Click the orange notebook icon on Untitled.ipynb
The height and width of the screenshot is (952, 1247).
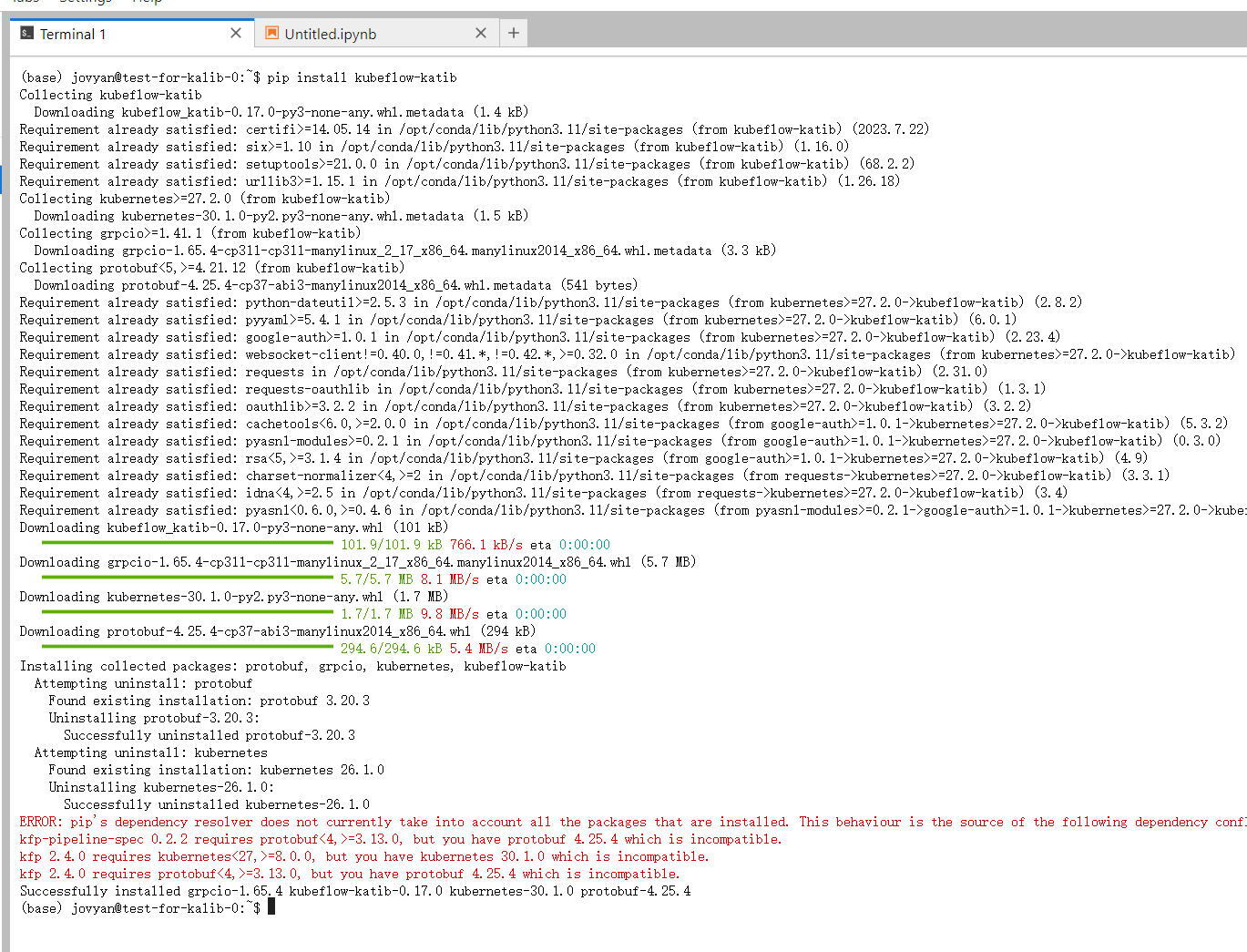click(x=271, y=34)
